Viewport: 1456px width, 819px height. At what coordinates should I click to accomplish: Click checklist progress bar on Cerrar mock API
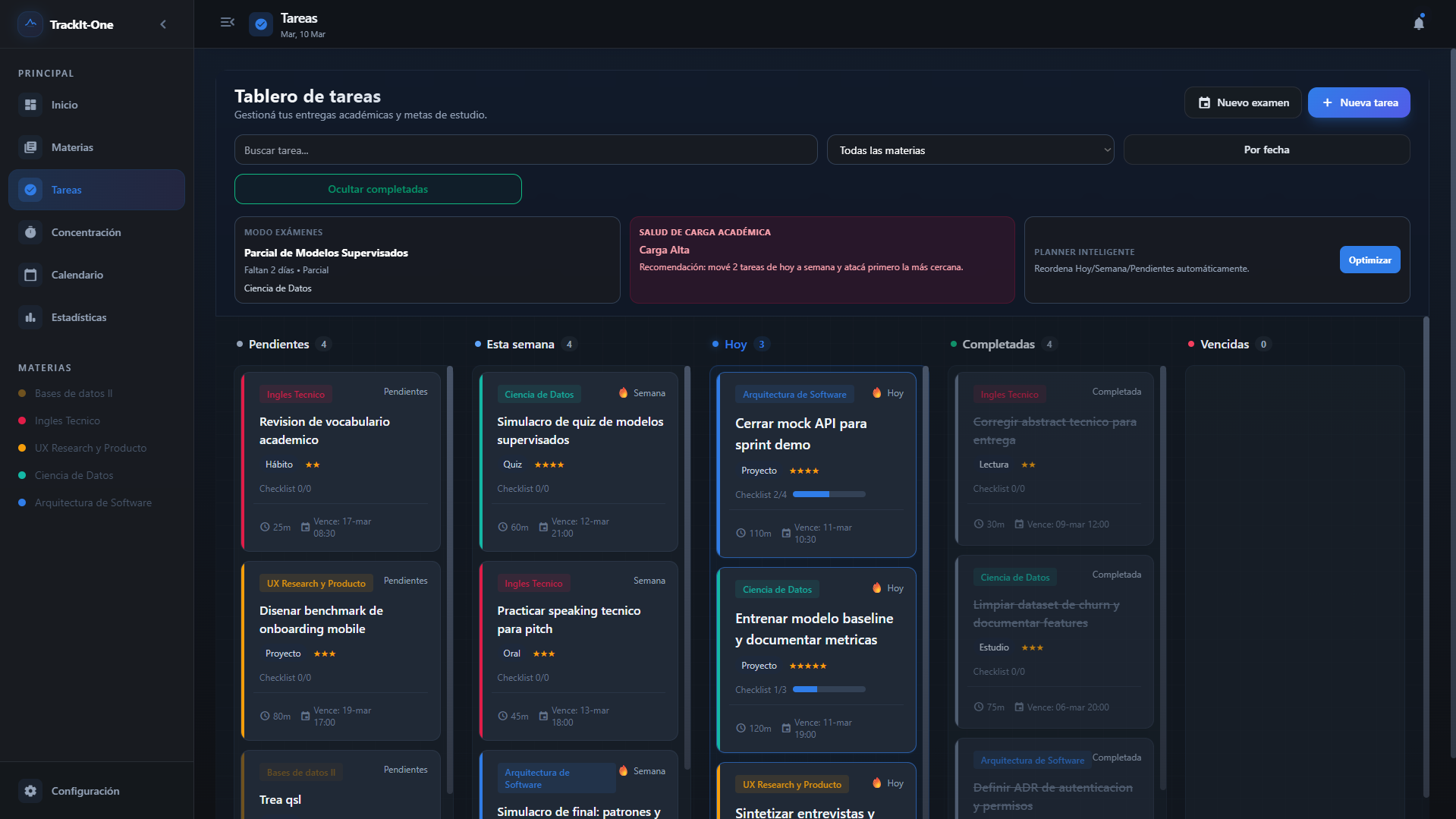[829, 494]
